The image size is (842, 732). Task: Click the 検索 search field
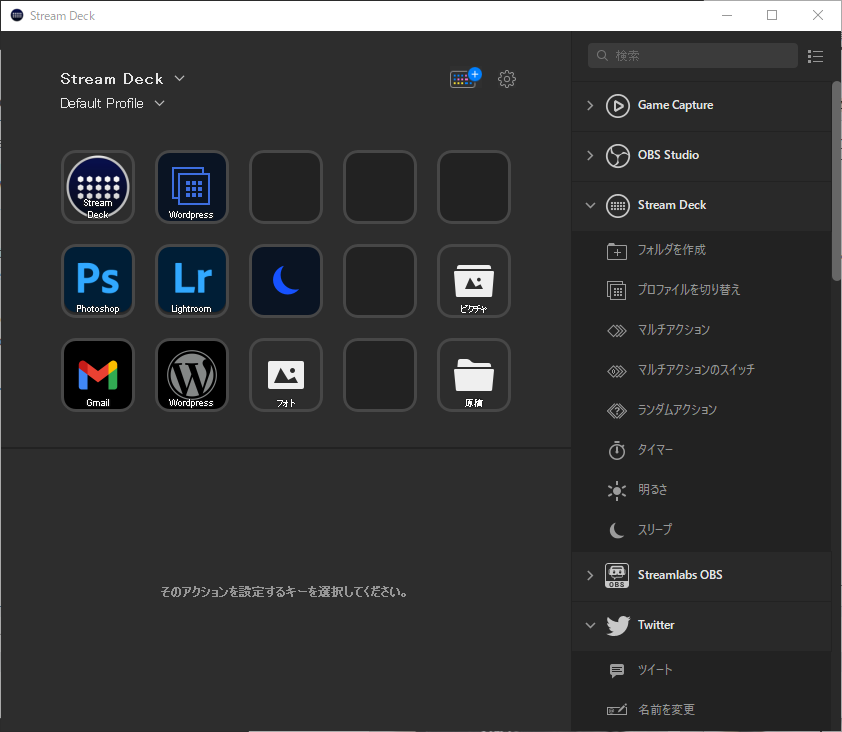(x=693, y=56)
